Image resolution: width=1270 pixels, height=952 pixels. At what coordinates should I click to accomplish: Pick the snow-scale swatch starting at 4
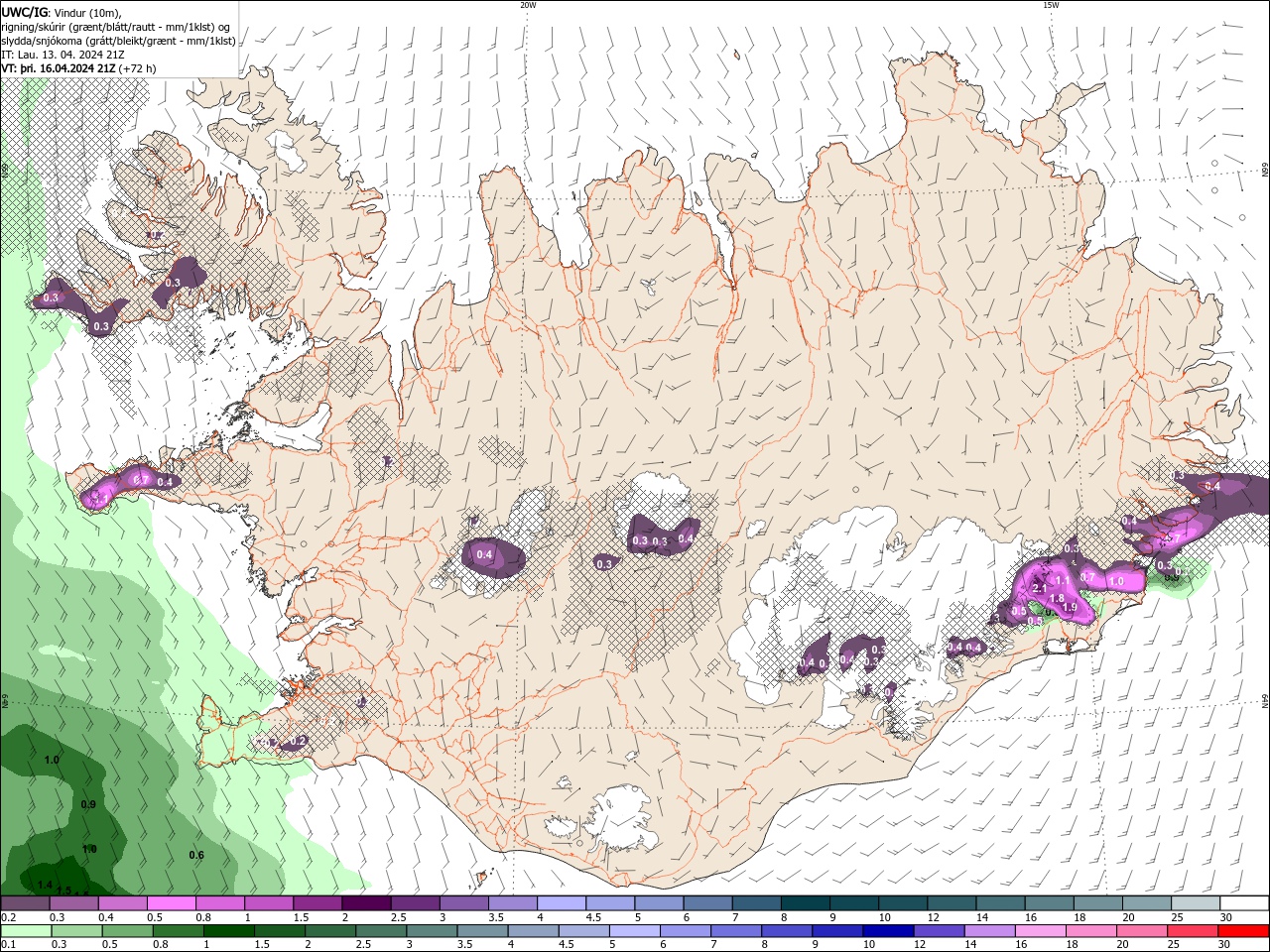click(x=562, y=903)
